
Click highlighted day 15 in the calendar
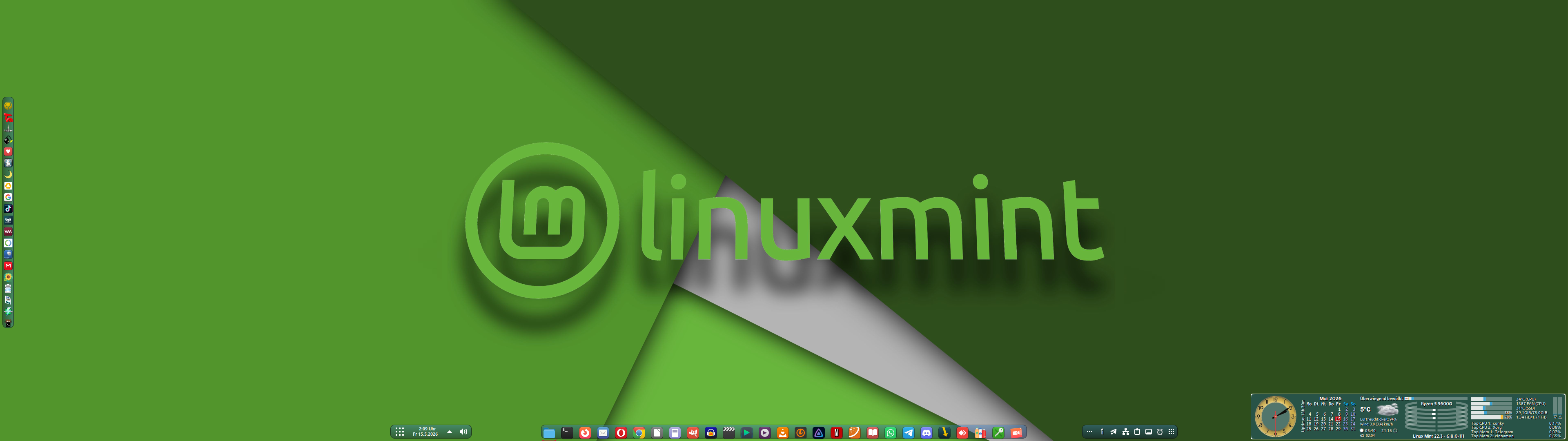click(1338, 419)
